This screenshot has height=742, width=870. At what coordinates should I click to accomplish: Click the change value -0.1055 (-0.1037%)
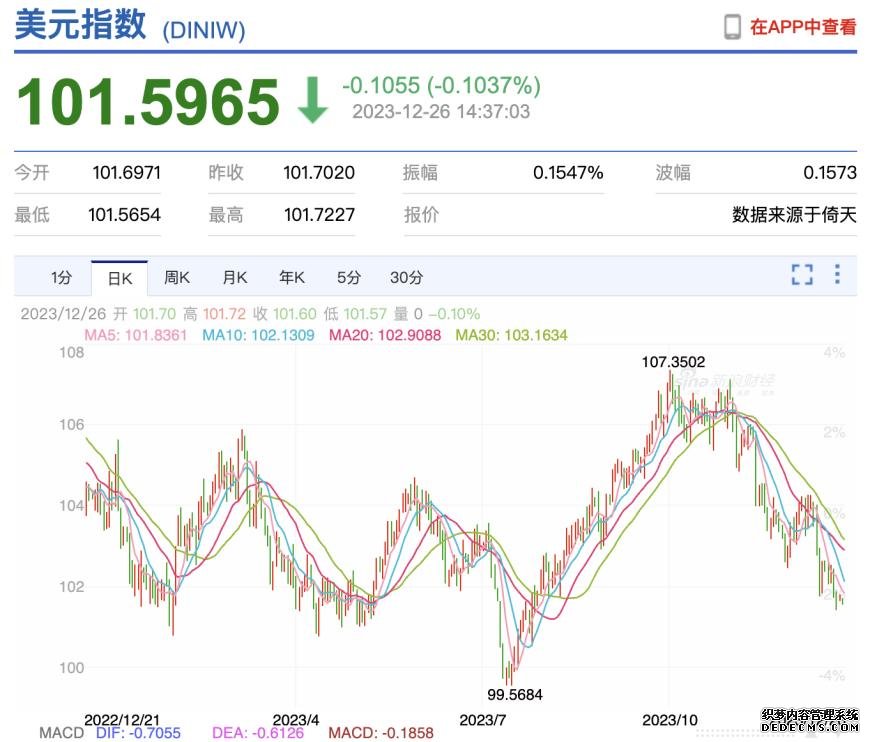pos(442,85)
